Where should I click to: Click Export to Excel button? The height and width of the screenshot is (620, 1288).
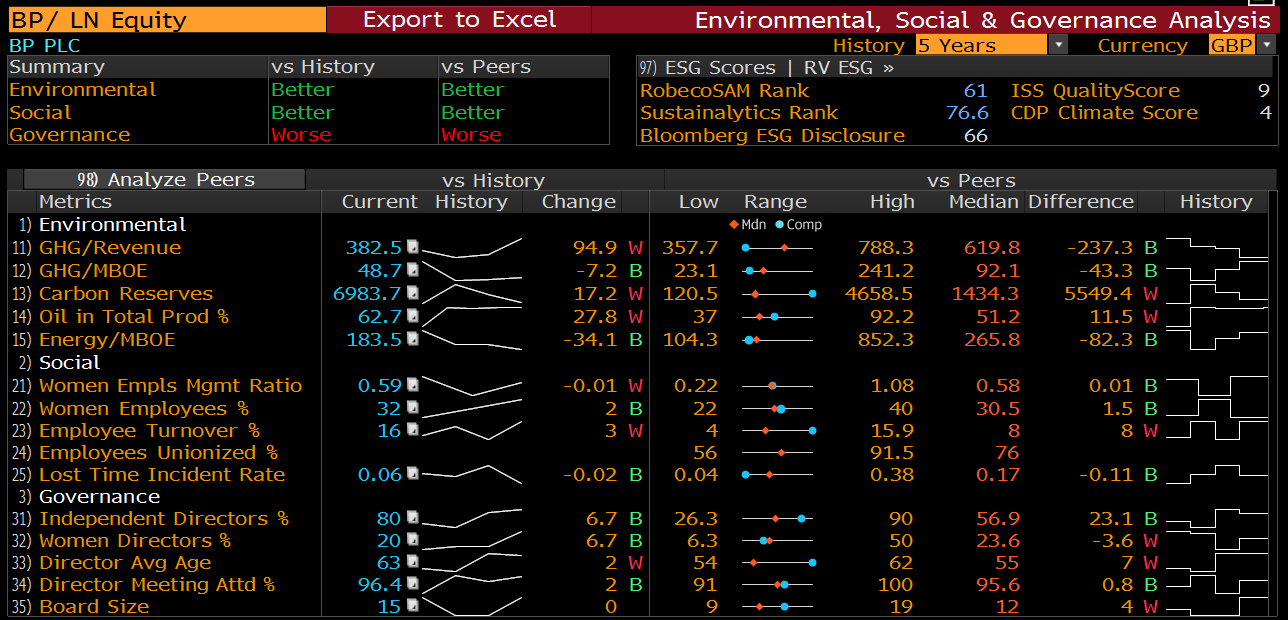[458, 20]
